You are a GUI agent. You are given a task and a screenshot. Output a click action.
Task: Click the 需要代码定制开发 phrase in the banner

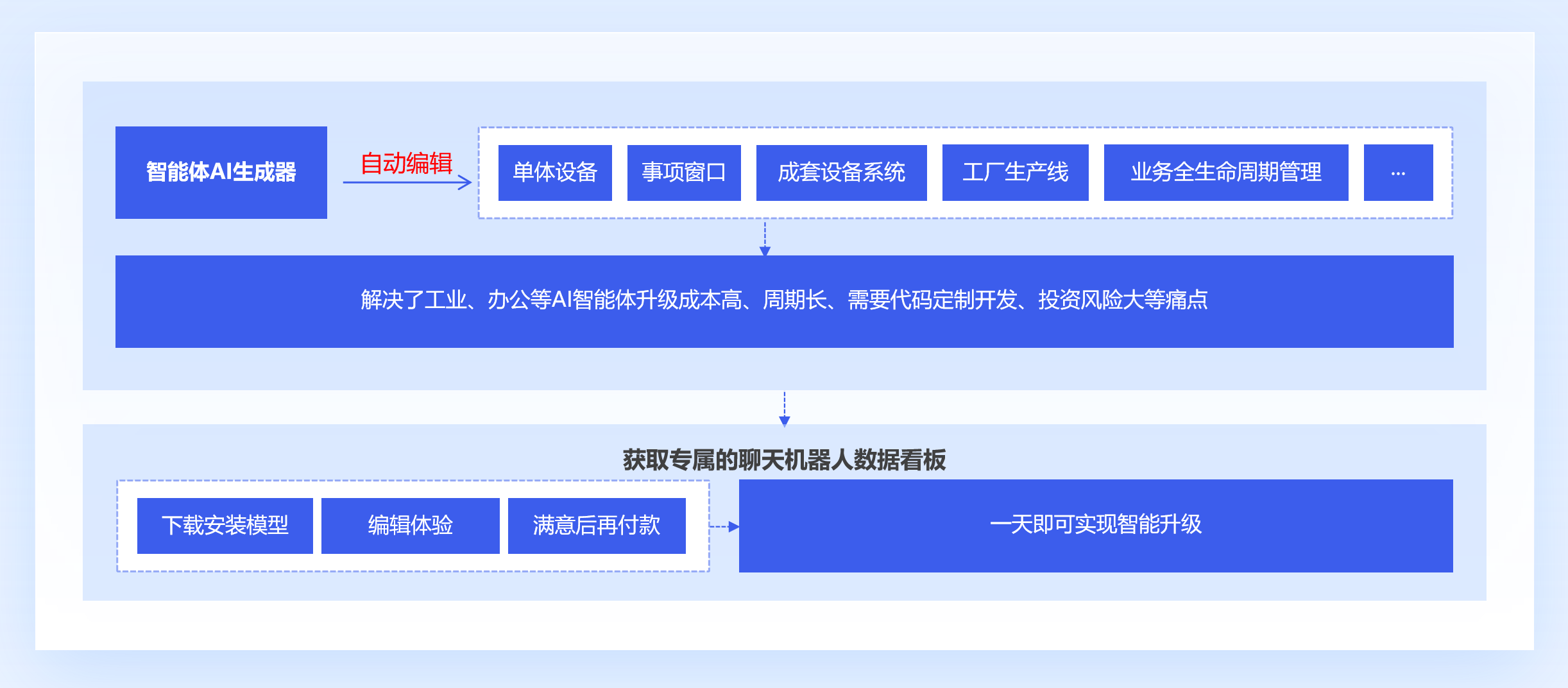(x=932, y=300)
